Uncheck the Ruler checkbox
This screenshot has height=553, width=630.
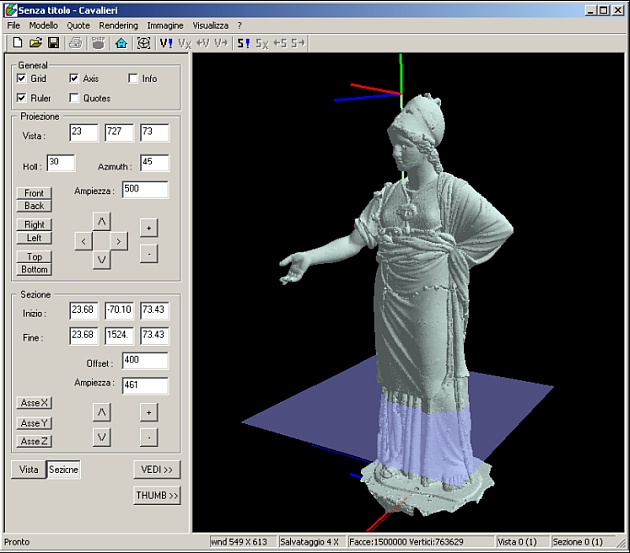pyautogui.click(x=21, y=98)
